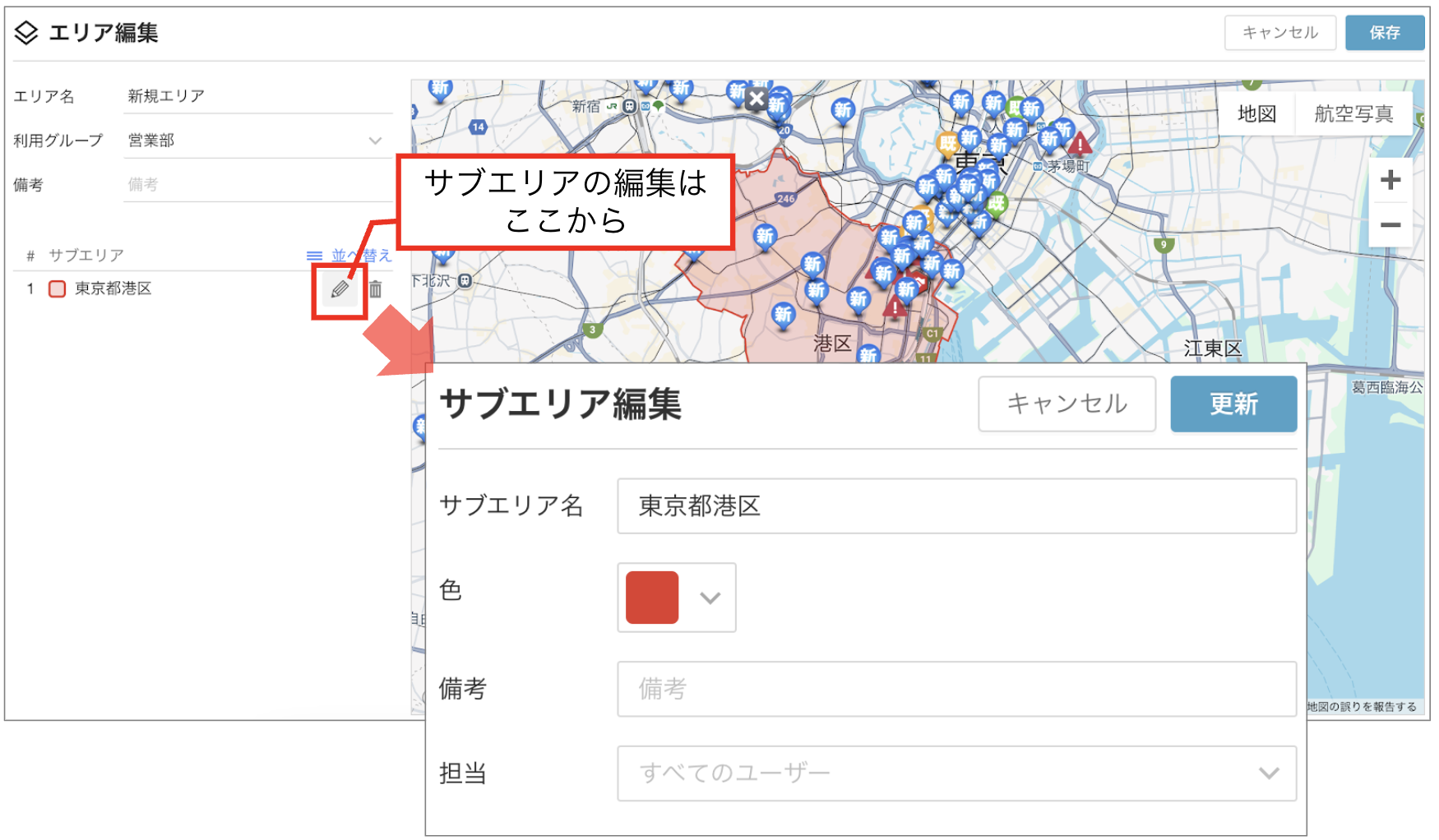Screen dimensions: 1439x840
Task: Click the red warning marker near 茅場町
Action: tap(1080, 143)
